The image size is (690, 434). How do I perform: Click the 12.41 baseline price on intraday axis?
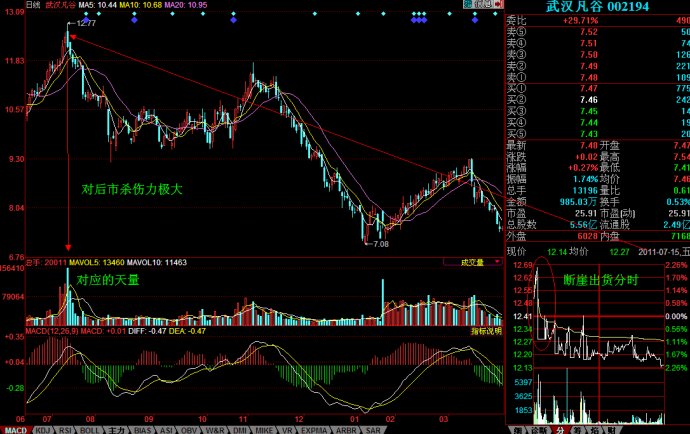[523, 316]
